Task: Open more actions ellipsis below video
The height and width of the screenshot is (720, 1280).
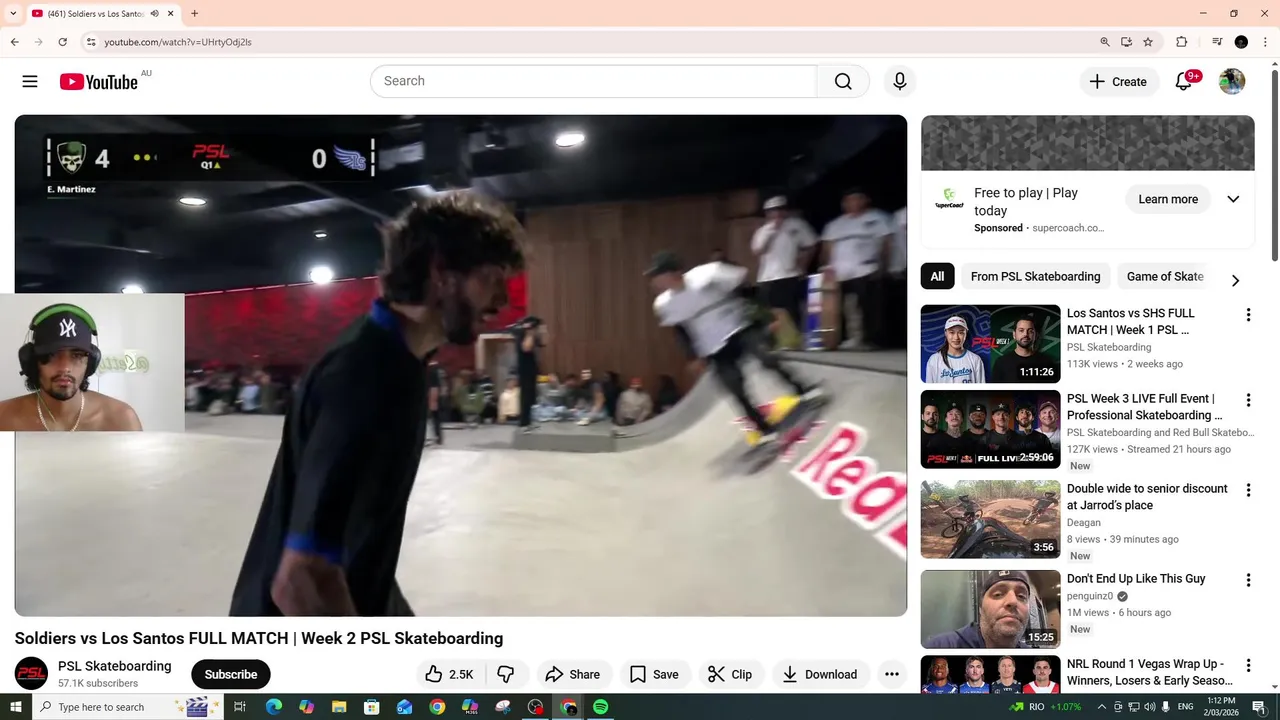Action: click(892, 674)
